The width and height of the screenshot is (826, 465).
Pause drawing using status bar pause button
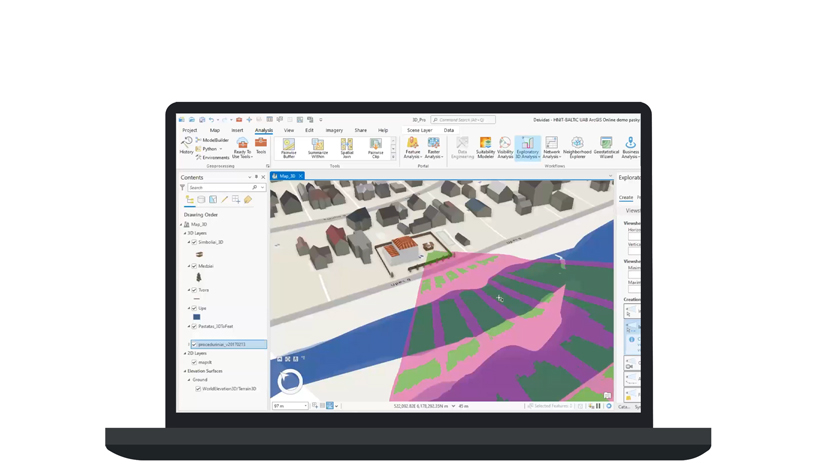(x=598, y=406)
